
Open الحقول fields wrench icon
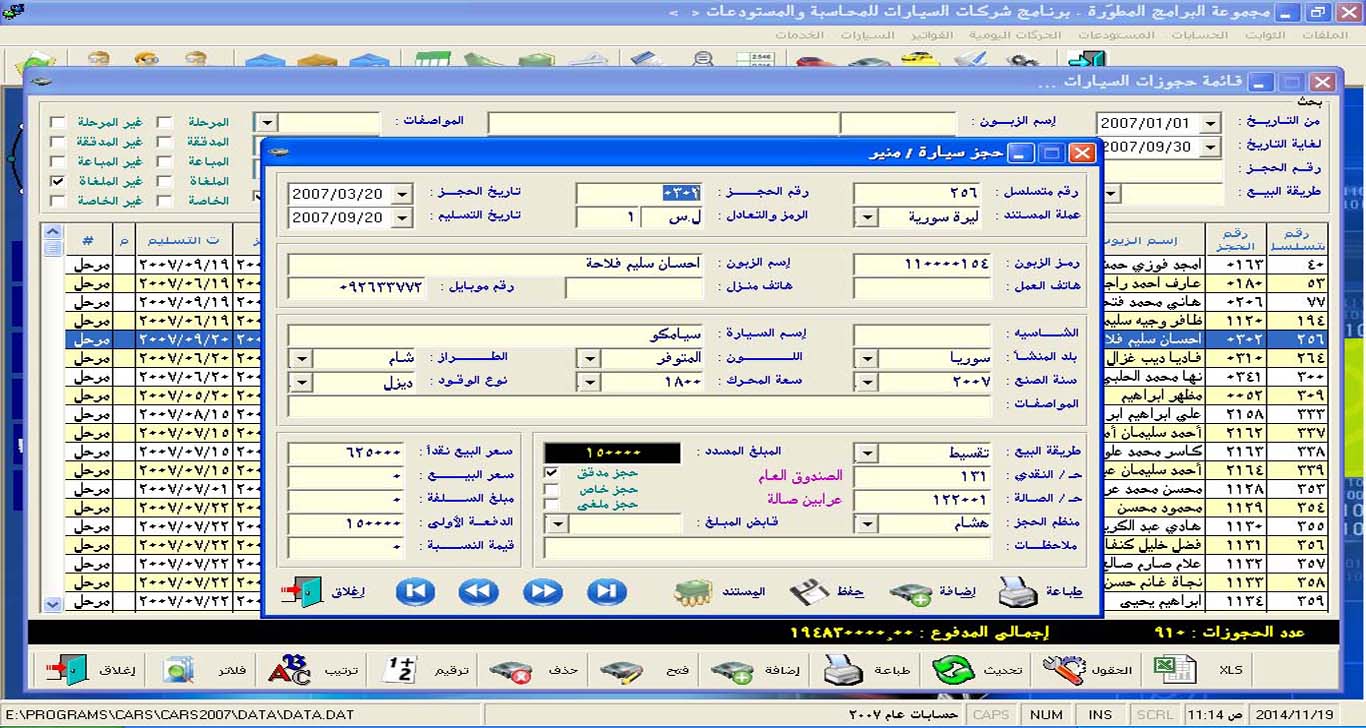tap(1063, 670)
